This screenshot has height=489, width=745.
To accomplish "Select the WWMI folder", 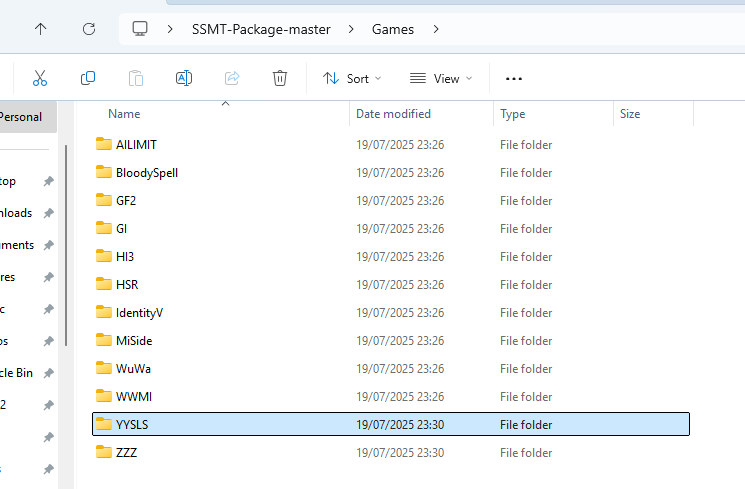I will pos(391,397).
